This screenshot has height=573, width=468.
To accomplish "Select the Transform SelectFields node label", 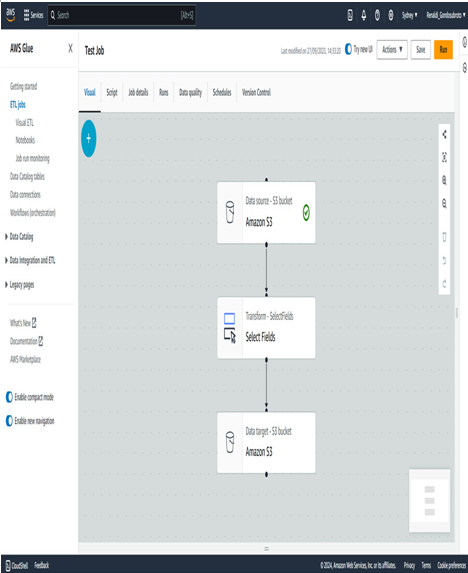I will 269,316.
